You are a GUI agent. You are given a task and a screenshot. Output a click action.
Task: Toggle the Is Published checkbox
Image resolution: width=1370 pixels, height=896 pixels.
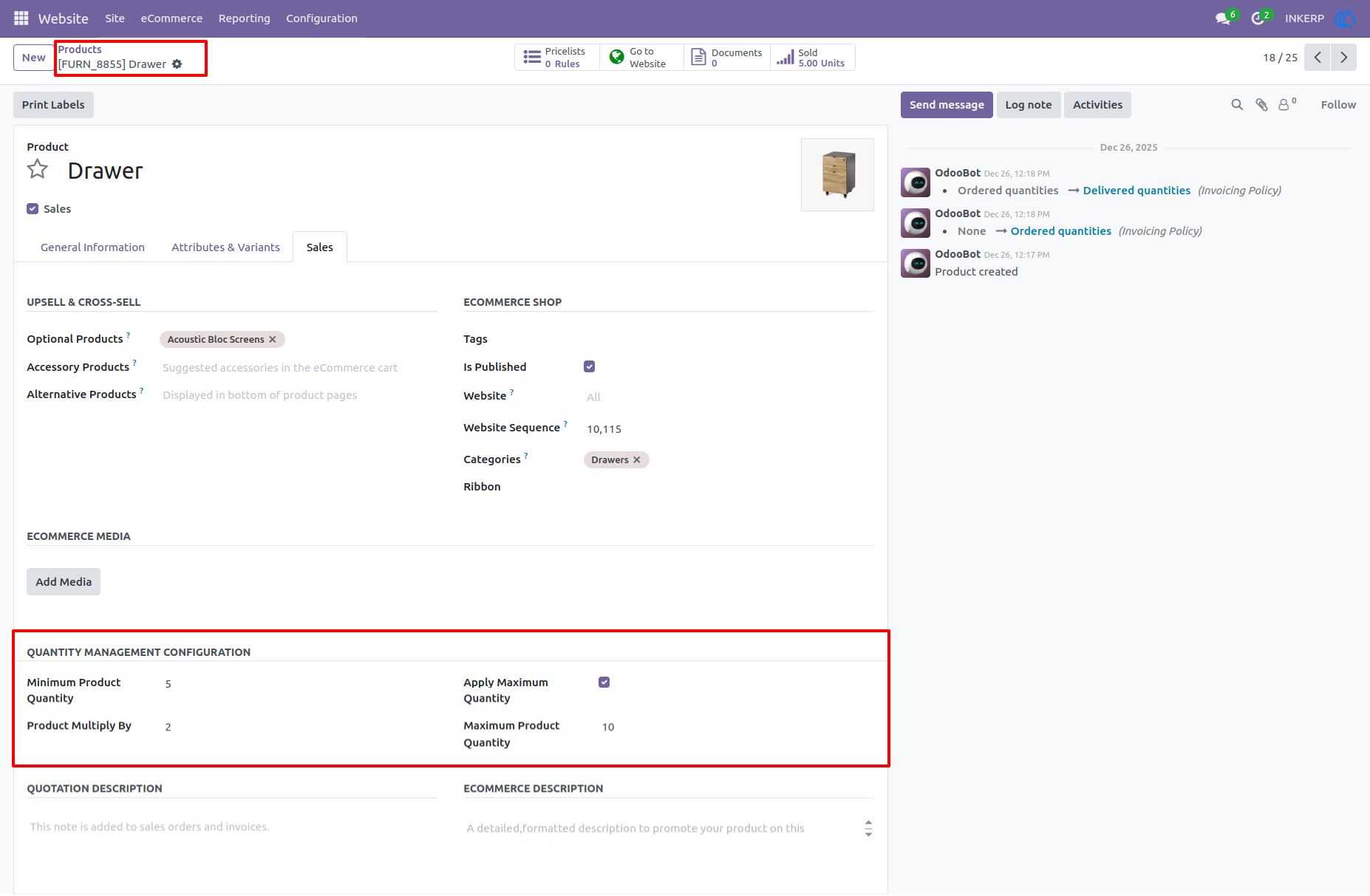[x=589, y=367]
